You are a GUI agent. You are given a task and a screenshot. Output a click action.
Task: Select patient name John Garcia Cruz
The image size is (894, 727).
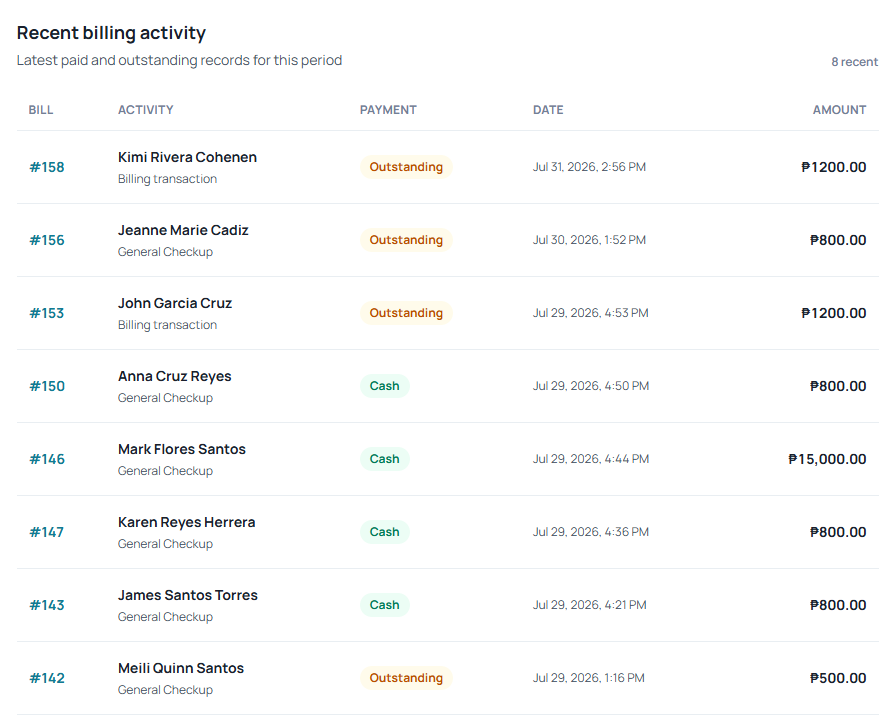click(x=175, y=303)
